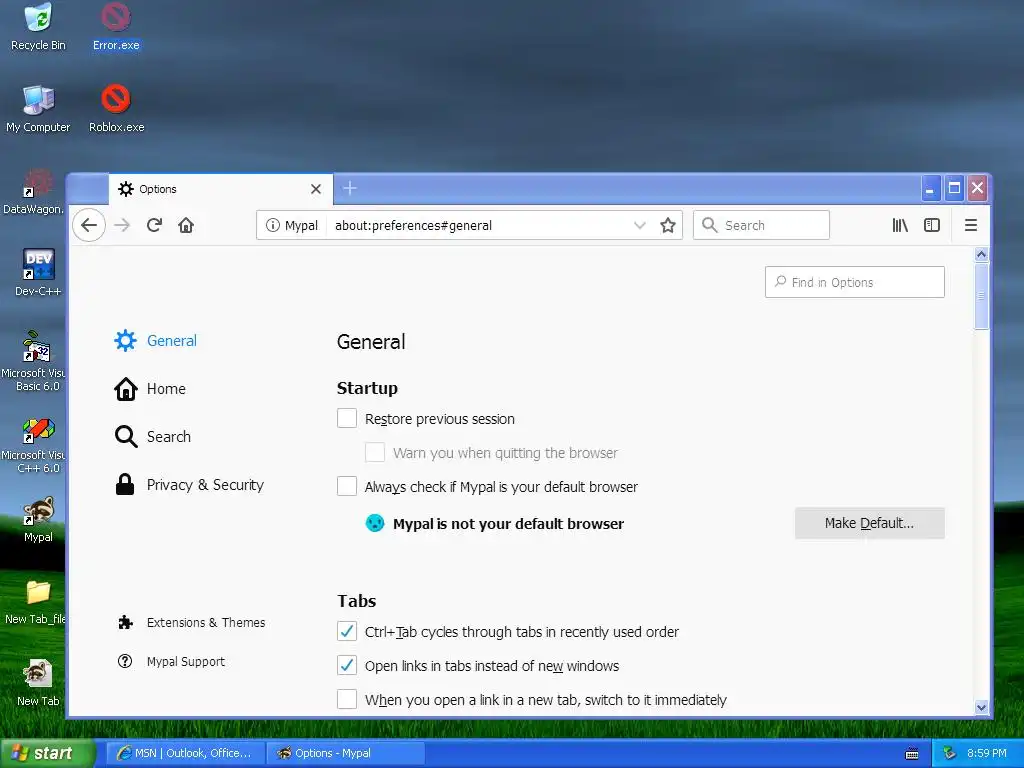Select Roblox.exe desktop icon
The width and height of the screenshot is (1024, 768).
(x=116, y=108)
